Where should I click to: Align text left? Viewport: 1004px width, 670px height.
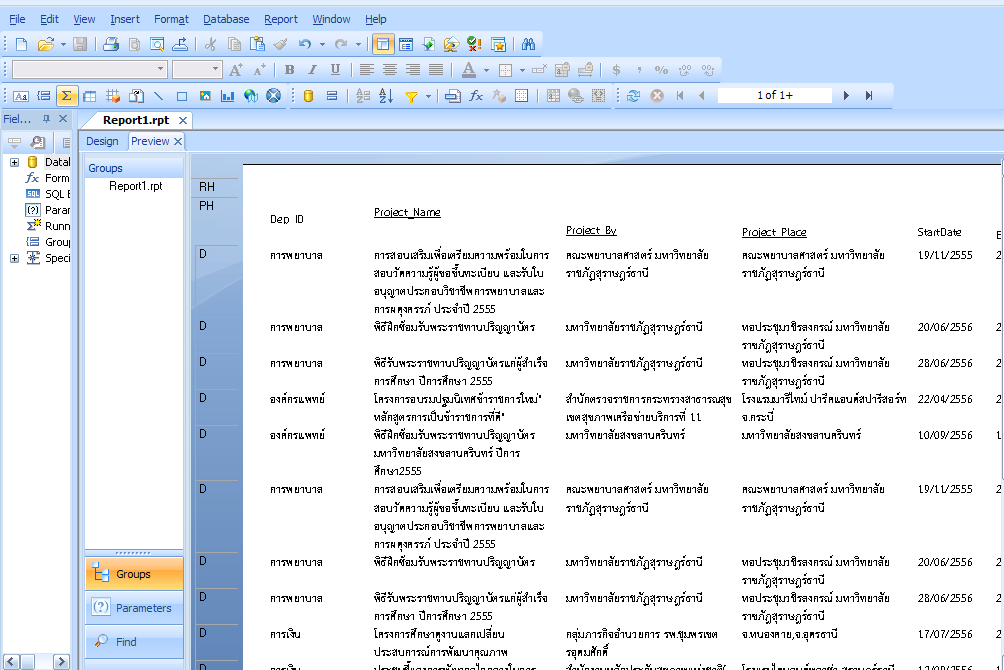[366, 70]
